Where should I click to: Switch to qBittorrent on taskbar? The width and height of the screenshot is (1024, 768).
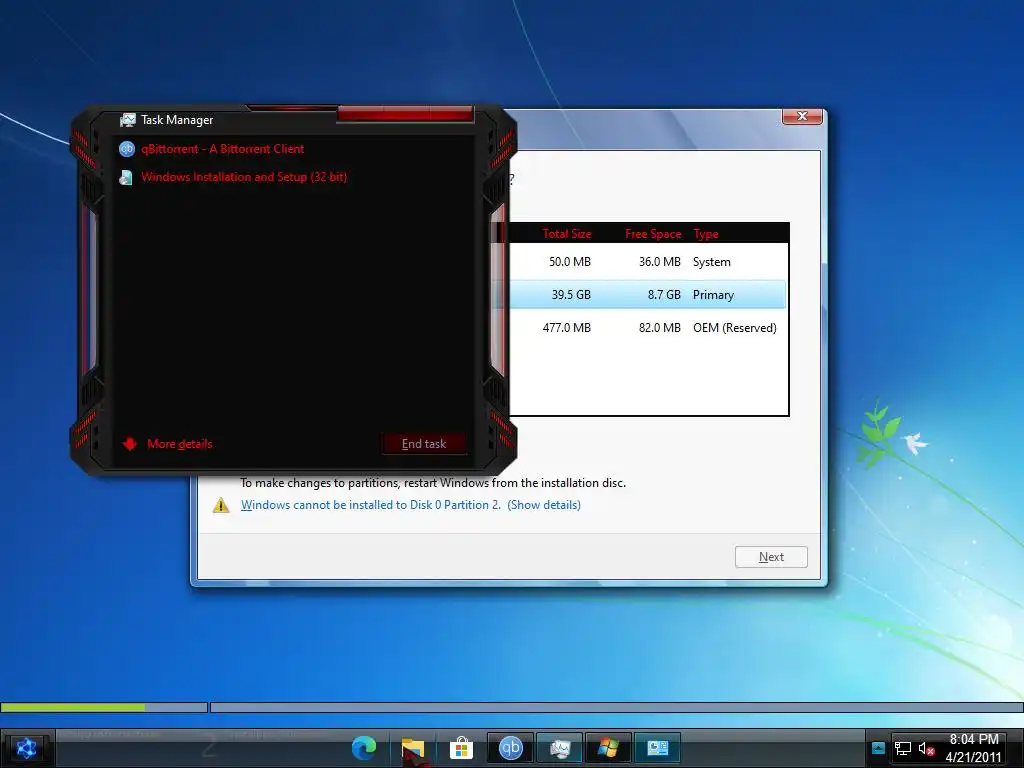pyautogui.click(x=511, y=748)
